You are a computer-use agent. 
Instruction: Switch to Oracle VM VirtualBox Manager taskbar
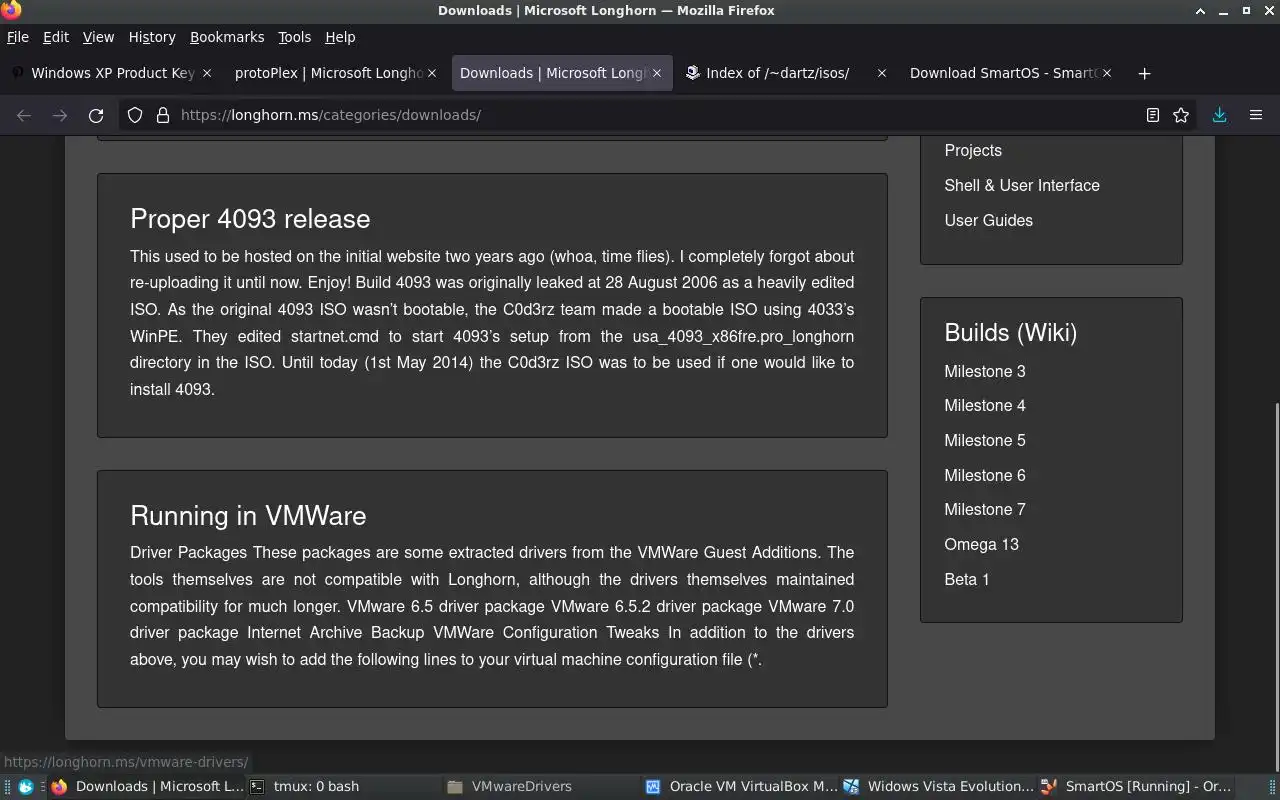click(741, 787)
